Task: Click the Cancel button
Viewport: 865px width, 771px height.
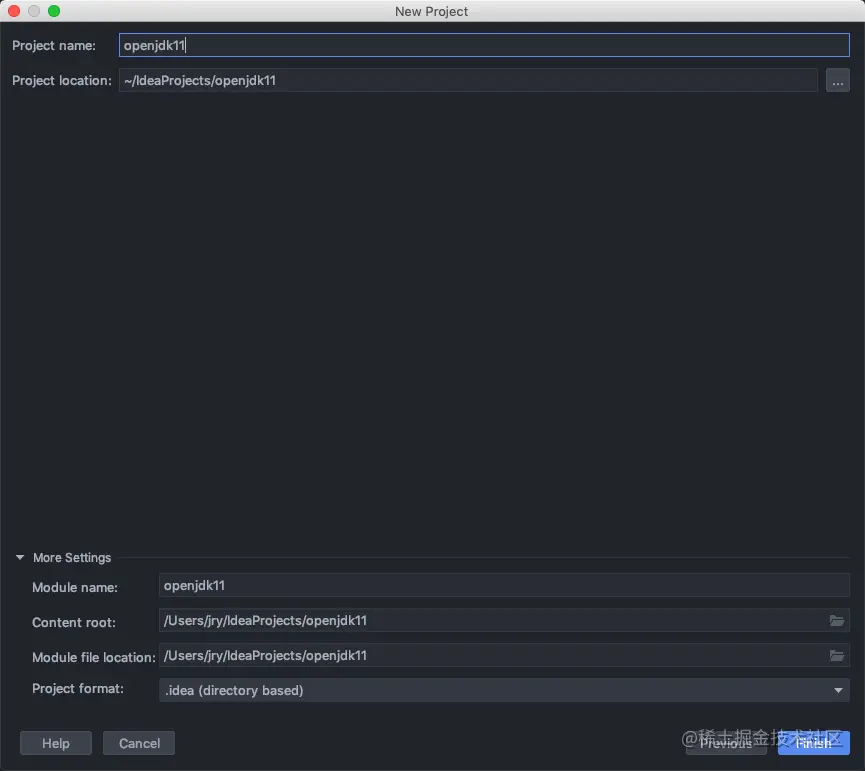Action: pos(139,743)
